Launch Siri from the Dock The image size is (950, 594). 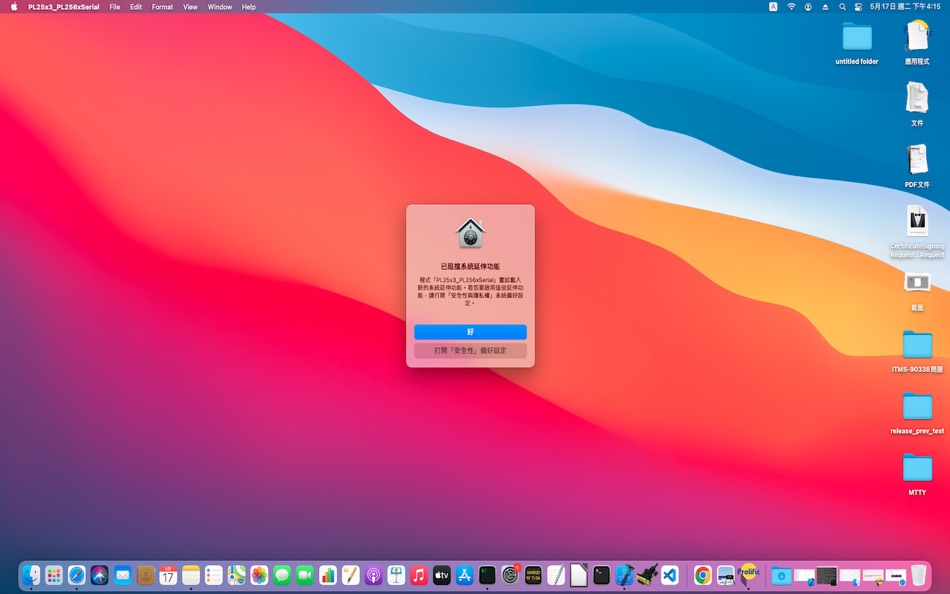coord(99,575)
